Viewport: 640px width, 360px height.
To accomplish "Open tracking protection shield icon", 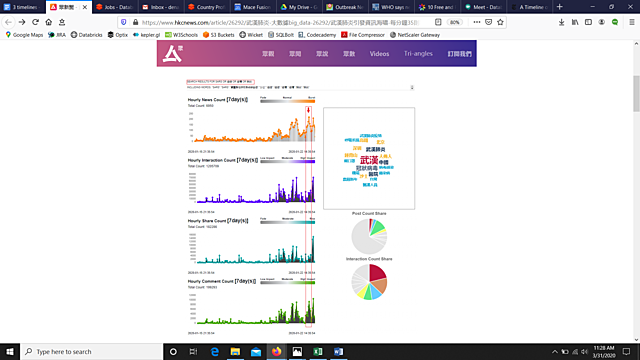I will 124,22.
